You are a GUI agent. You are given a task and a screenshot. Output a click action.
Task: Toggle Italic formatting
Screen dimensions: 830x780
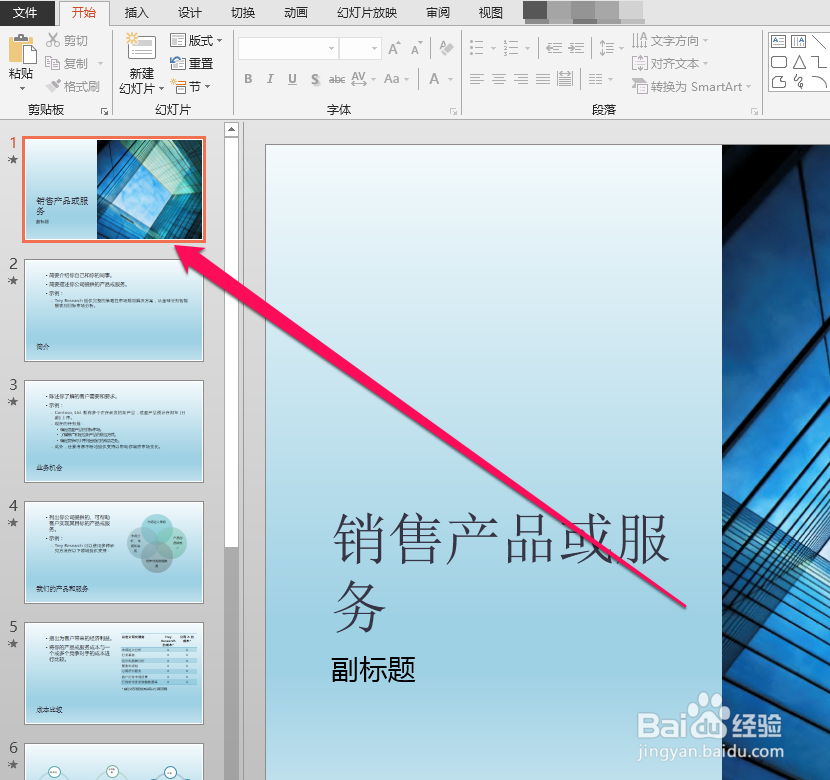pyautogui.click(x=270, y=79)
